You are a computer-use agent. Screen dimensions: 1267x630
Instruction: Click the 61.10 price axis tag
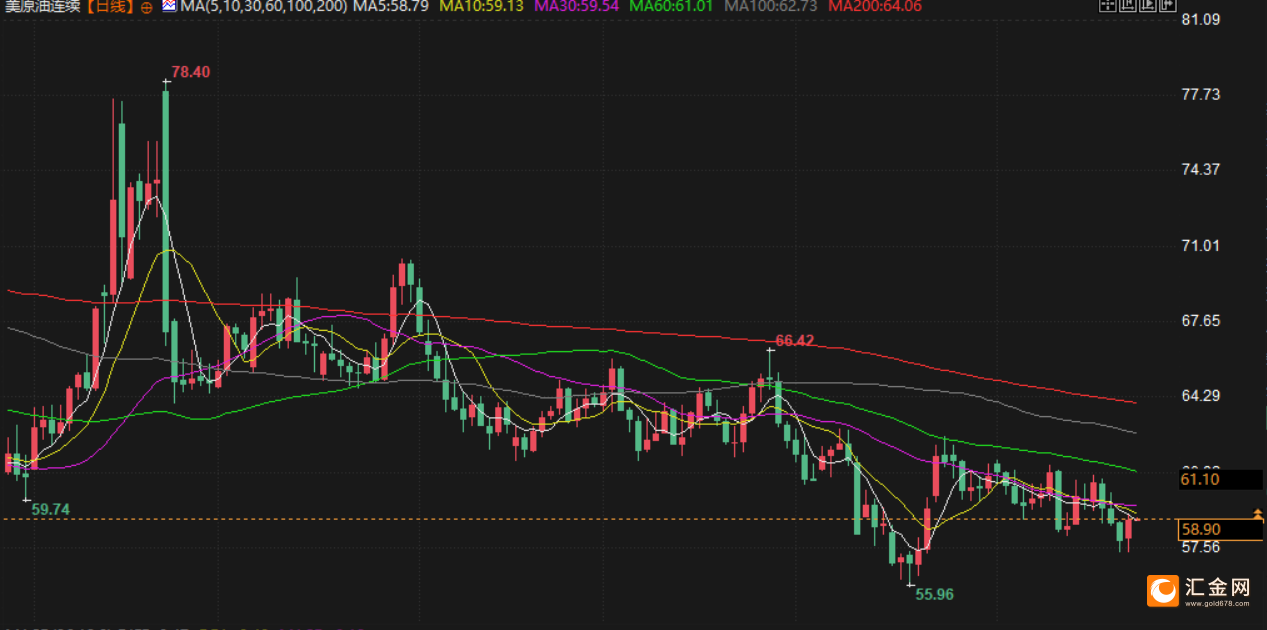1219,480
